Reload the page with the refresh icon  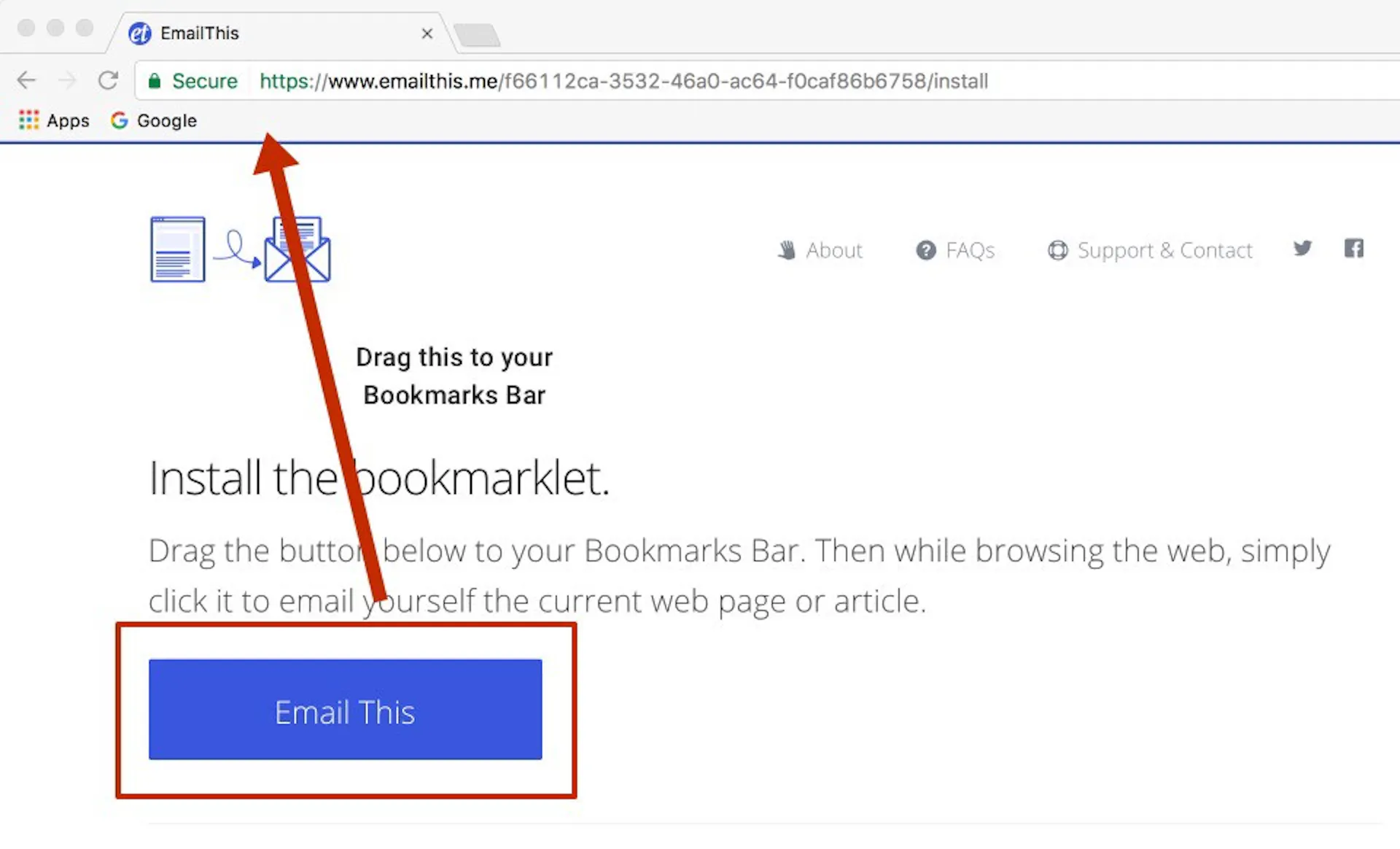(x=108, y=80)
